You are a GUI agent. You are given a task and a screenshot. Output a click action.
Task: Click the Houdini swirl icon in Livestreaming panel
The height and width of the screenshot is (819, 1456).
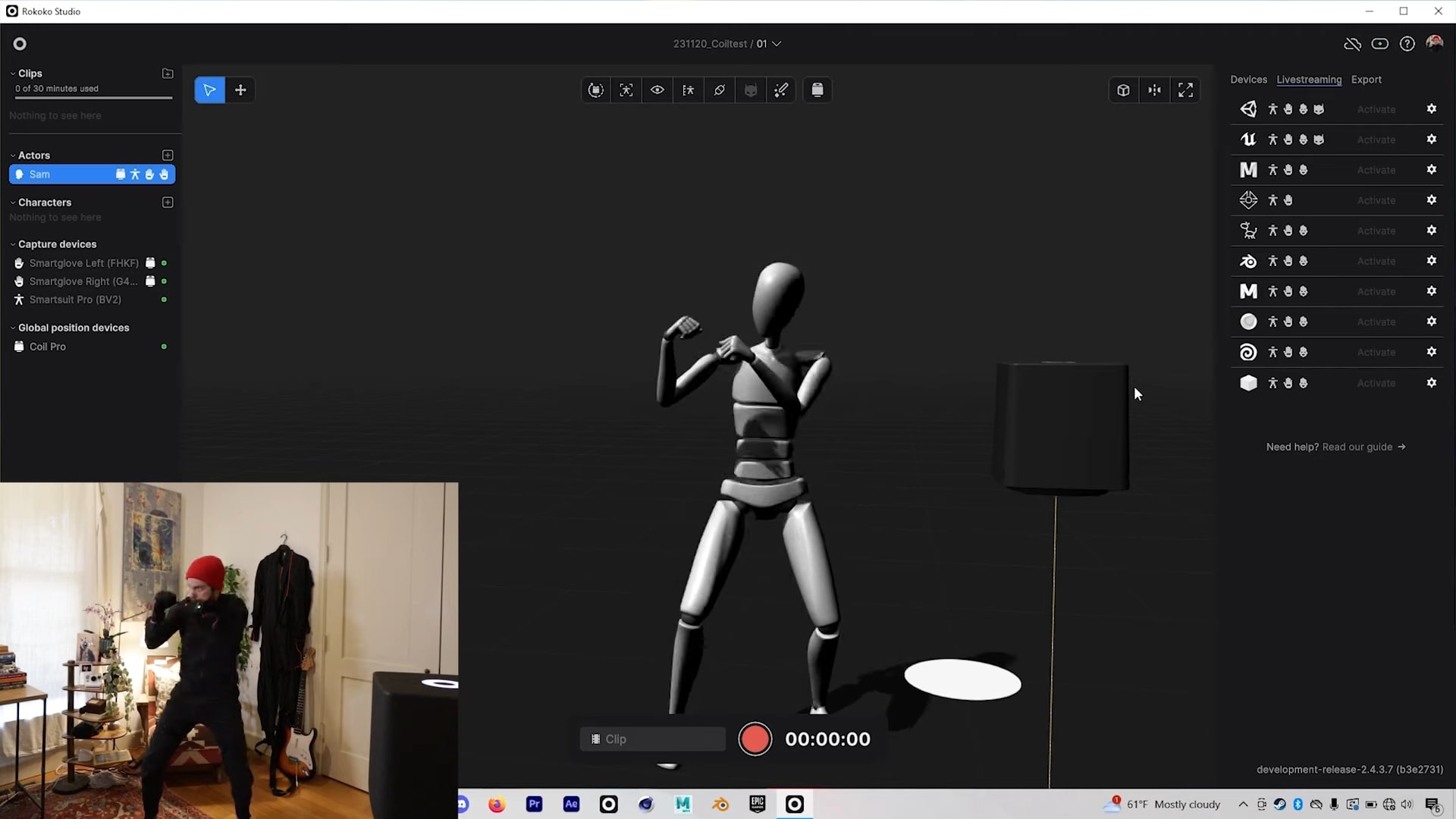(1248, 351)
